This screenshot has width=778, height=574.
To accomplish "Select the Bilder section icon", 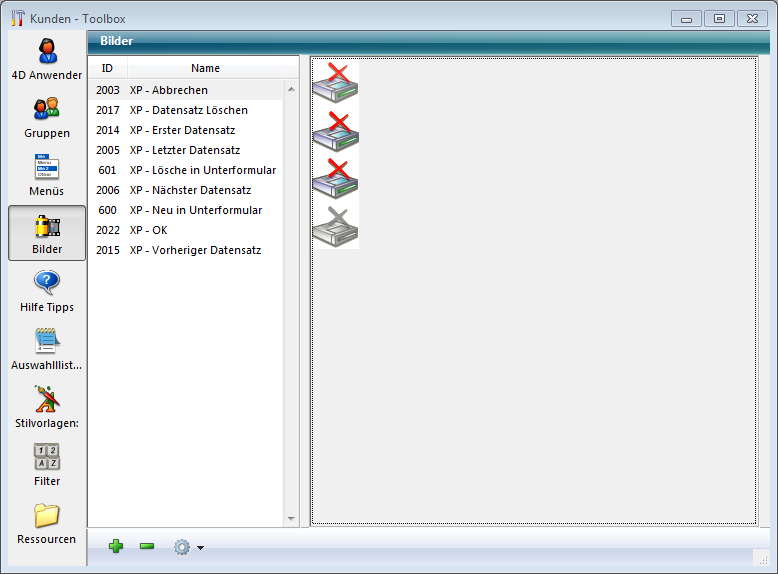I will (47, 232).
